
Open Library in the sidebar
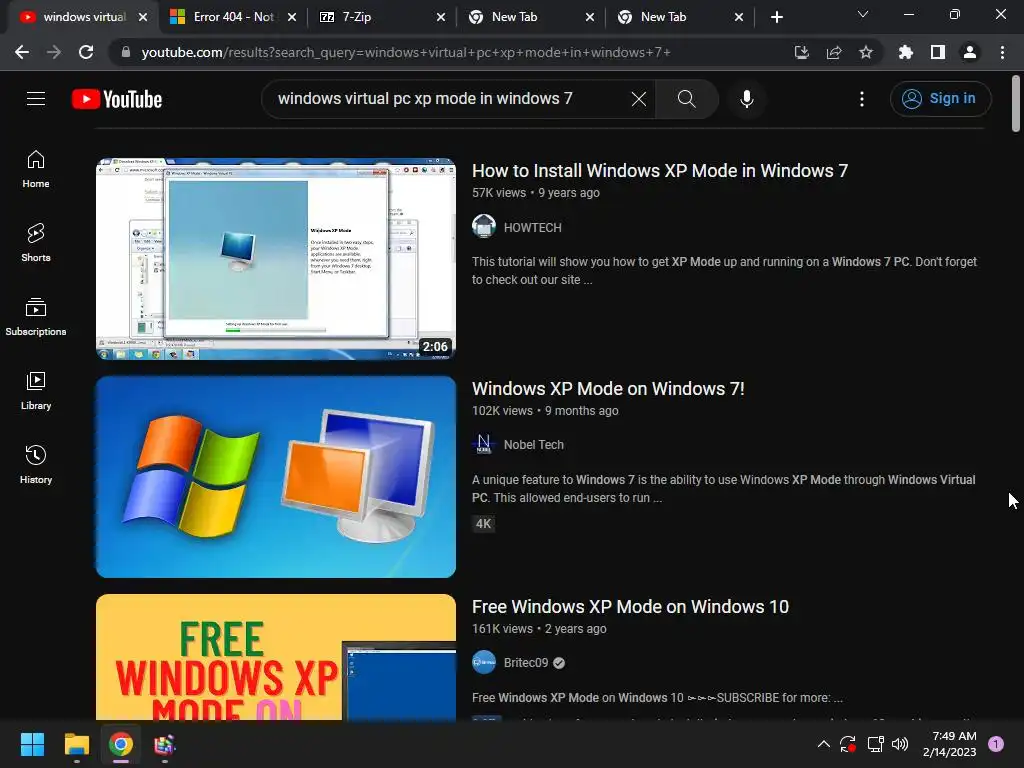click(x=36, y=391)
